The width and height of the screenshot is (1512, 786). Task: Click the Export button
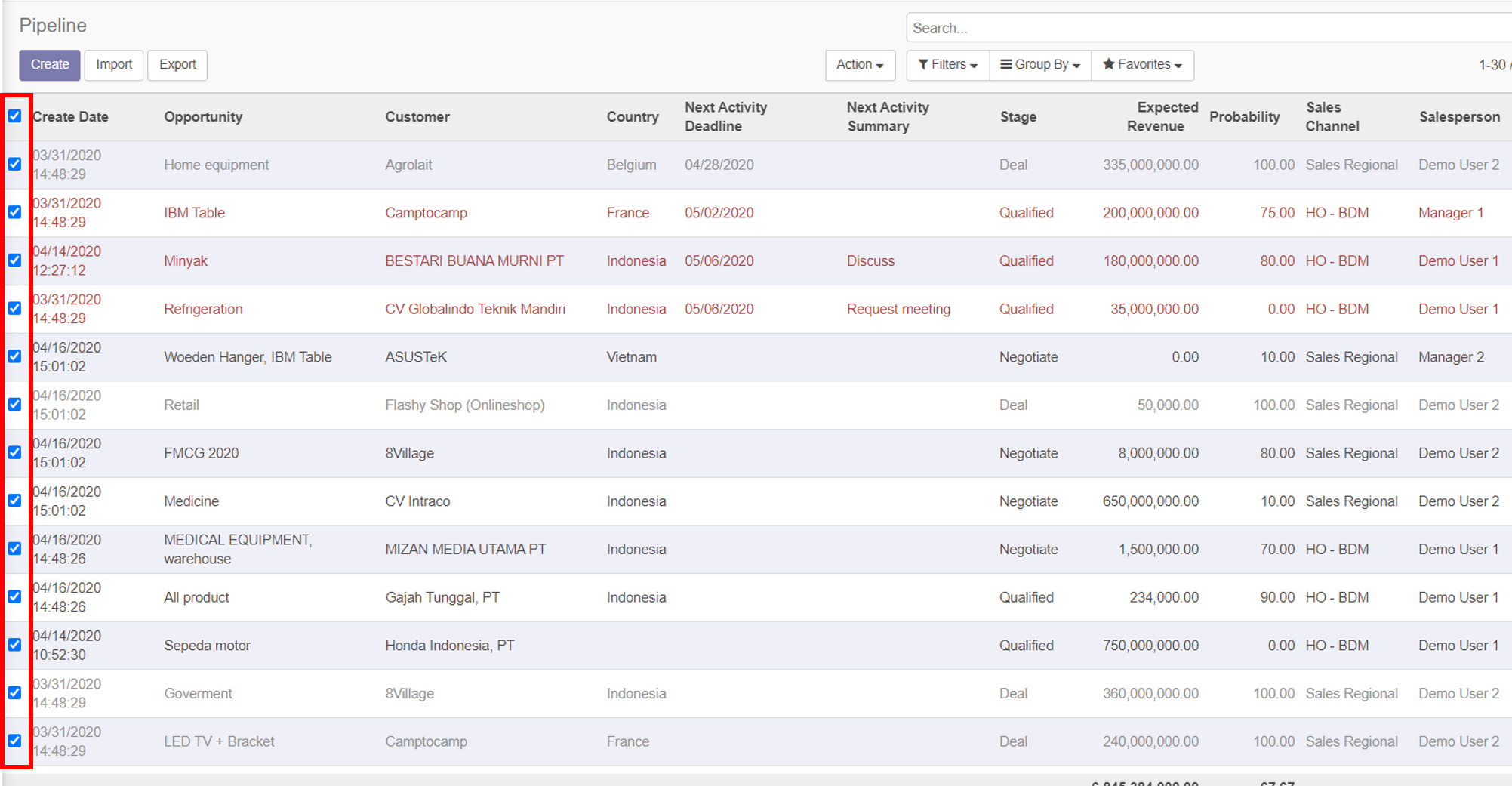[x=177, y=65]
